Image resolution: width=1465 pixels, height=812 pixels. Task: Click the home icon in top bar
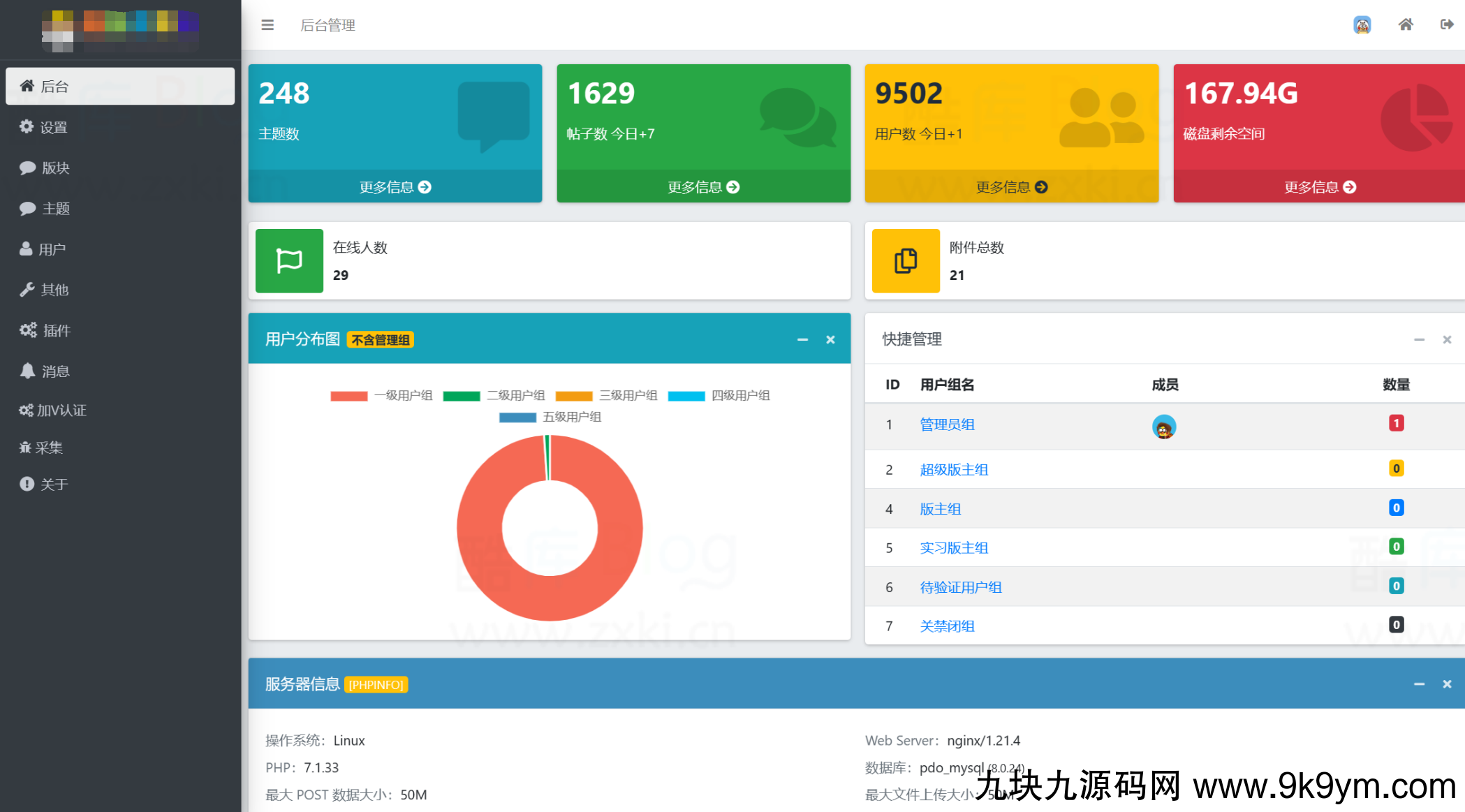[x=1406, y=25]
